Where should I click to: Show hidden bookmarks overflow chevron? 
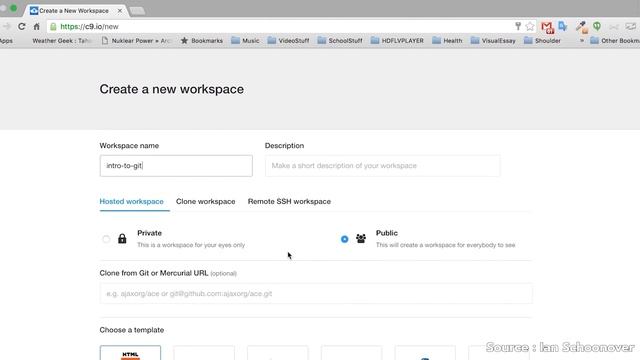point(582,40)
